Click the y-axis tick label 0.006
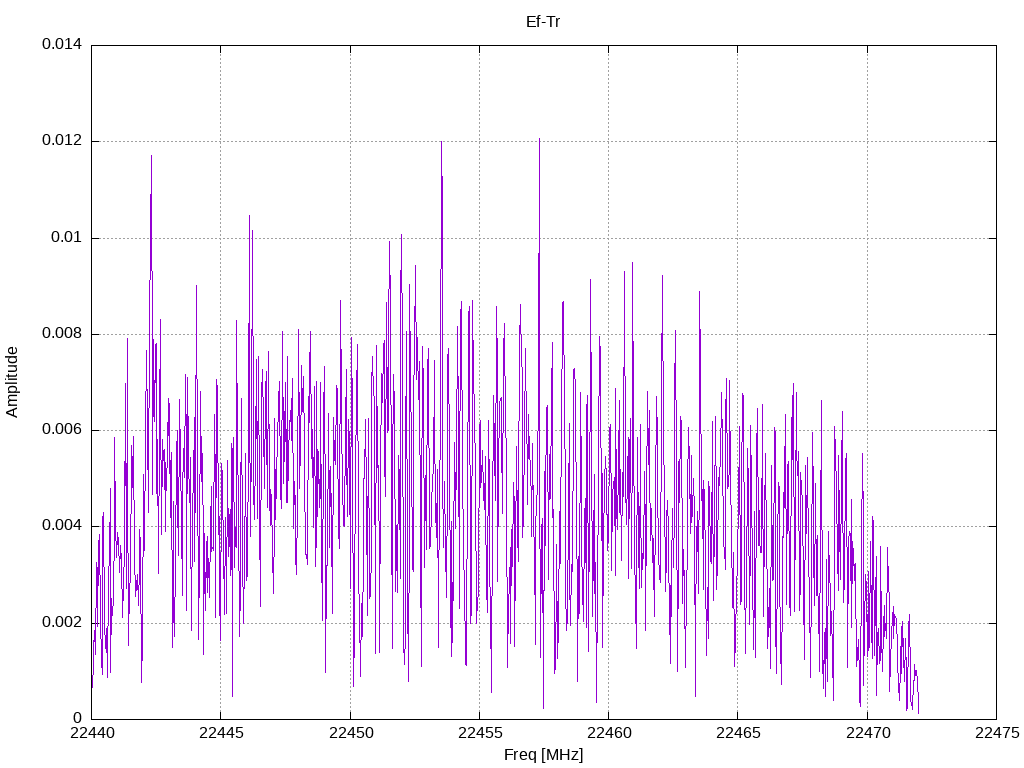 click(62, 430)
